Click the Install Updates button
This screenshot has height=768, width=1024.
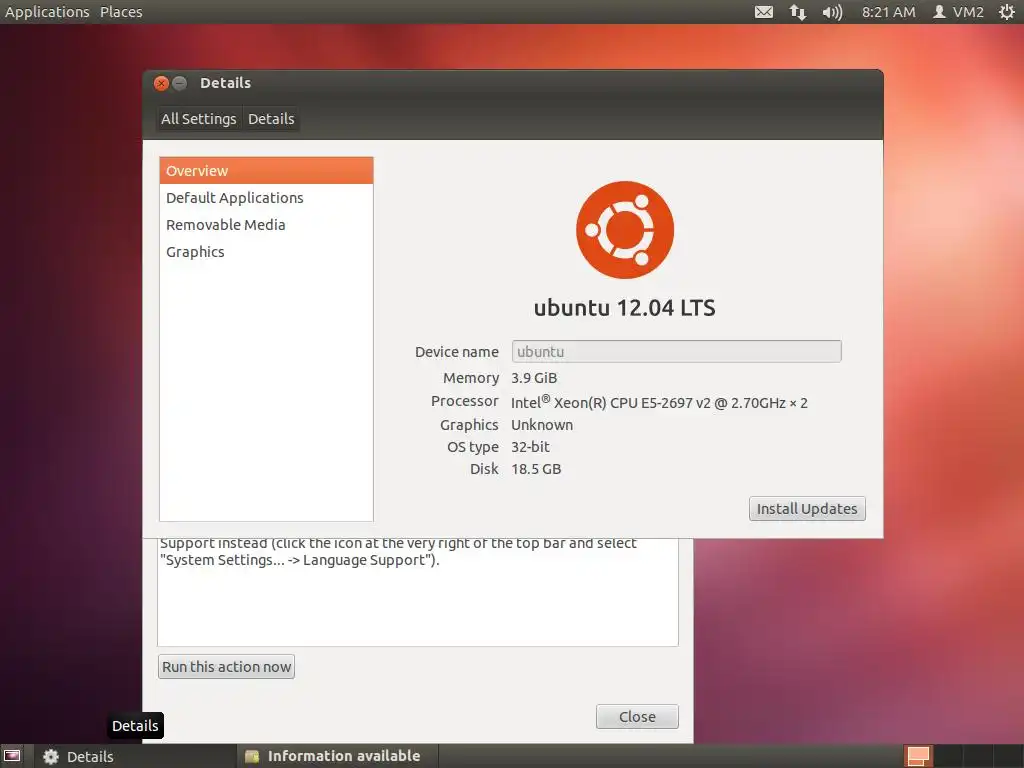coord(807,509)
